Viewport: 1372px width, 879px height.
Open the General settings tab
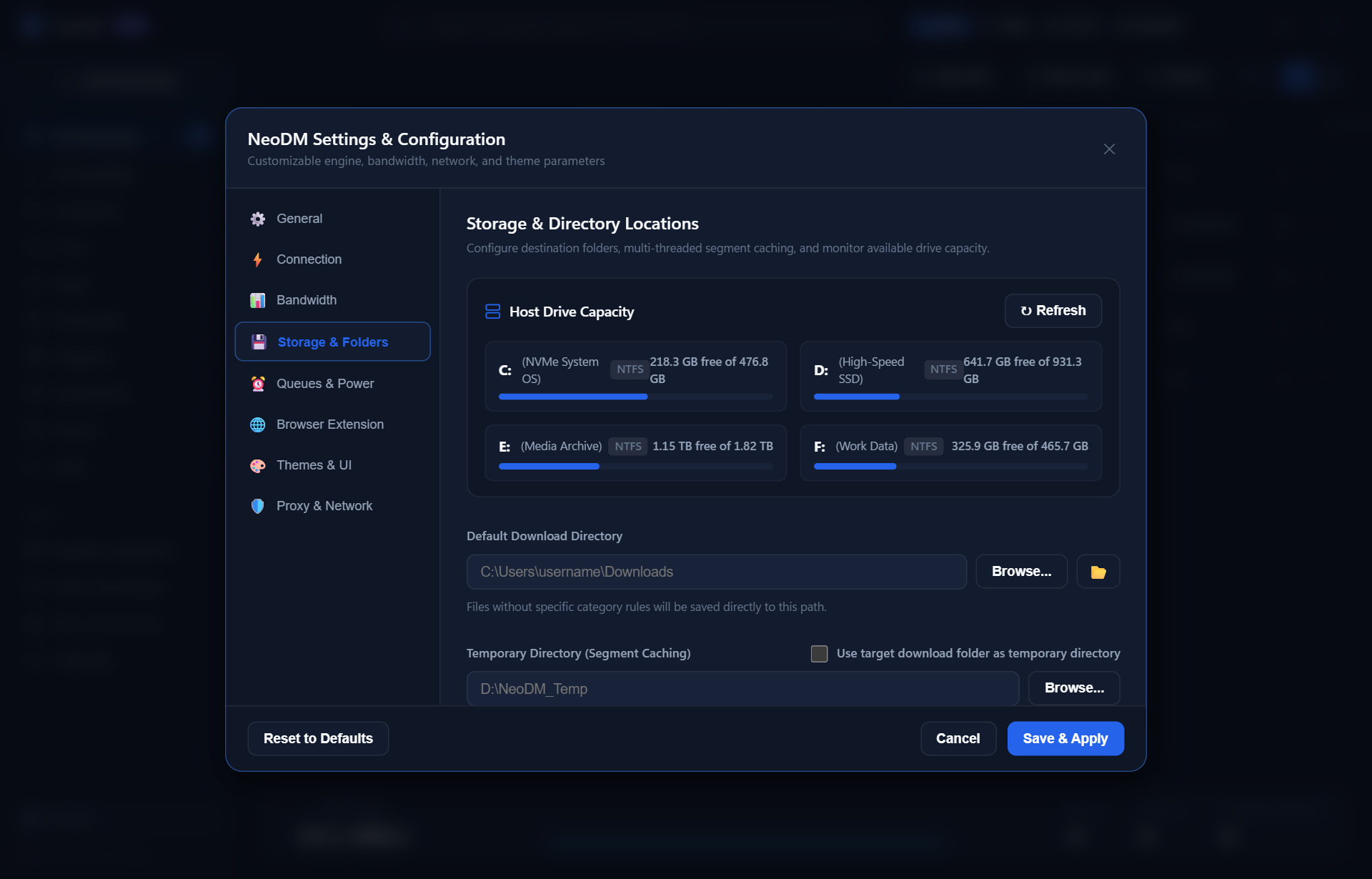pos(332,219)
